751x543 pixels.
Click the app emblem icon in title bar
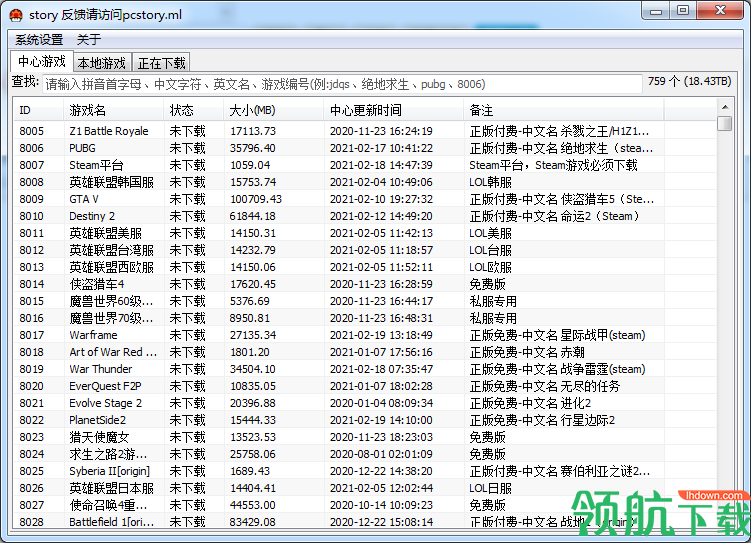coord(16,15)
